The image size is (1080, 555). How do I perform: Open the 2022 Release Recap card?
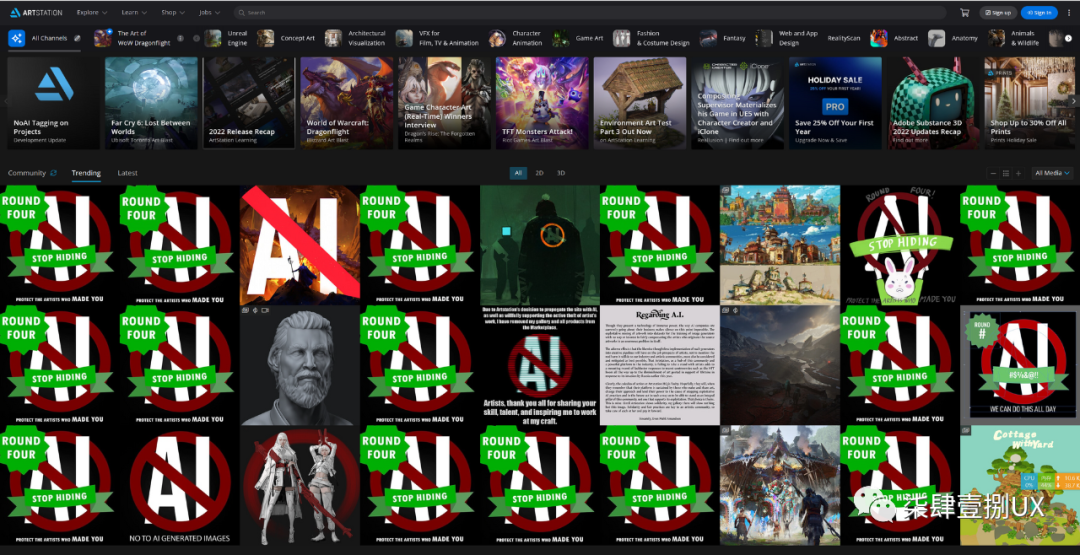(249, 103)
